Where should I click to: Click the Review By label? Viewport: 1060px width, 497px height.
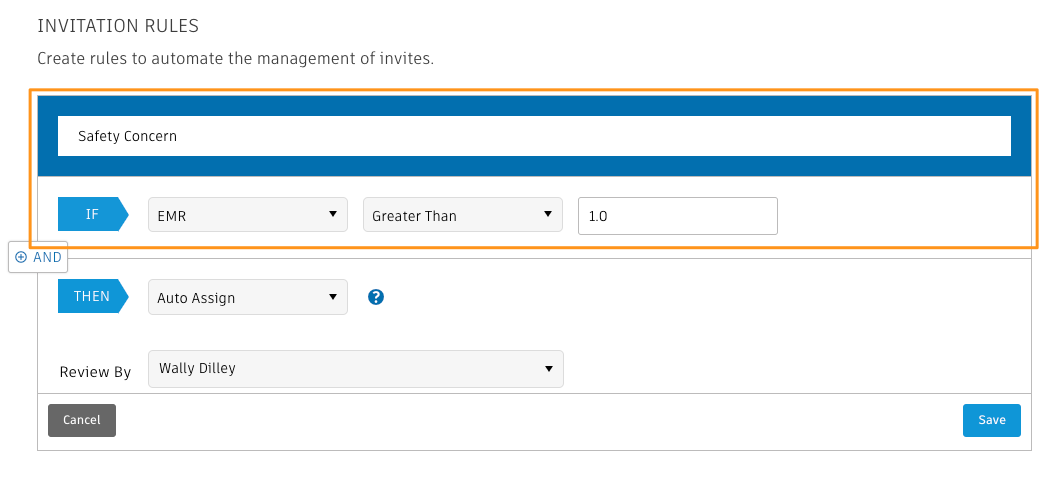(95, 373)
